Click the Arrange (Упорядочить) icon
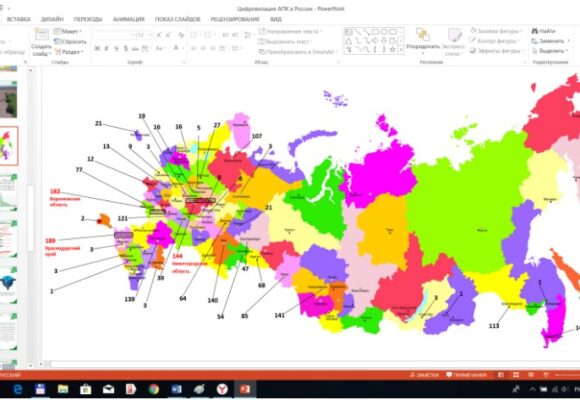580x400 pixels. [423, 35]
